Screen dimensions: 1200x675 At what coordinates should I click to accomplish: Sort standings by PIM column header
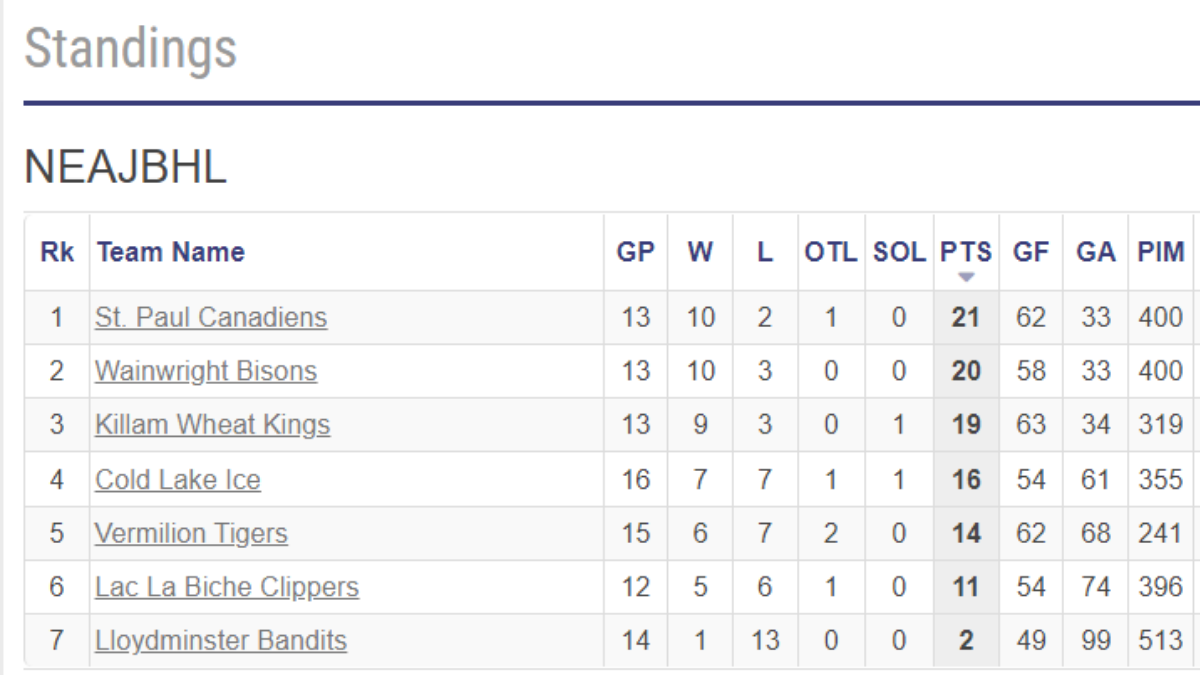click(x=1159, y=253)
